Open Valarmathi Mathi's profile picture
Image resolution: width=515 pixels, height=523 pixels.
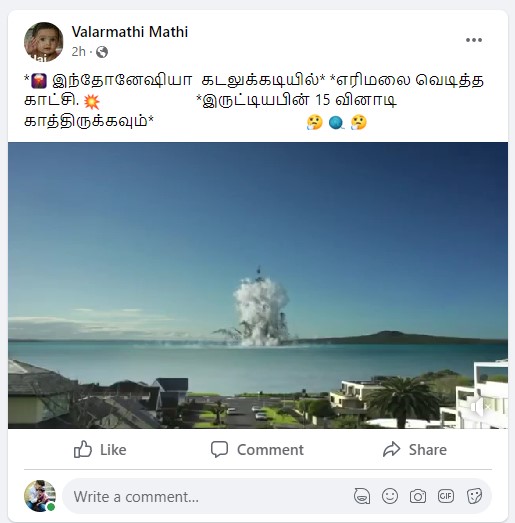(x=44, y=42)
